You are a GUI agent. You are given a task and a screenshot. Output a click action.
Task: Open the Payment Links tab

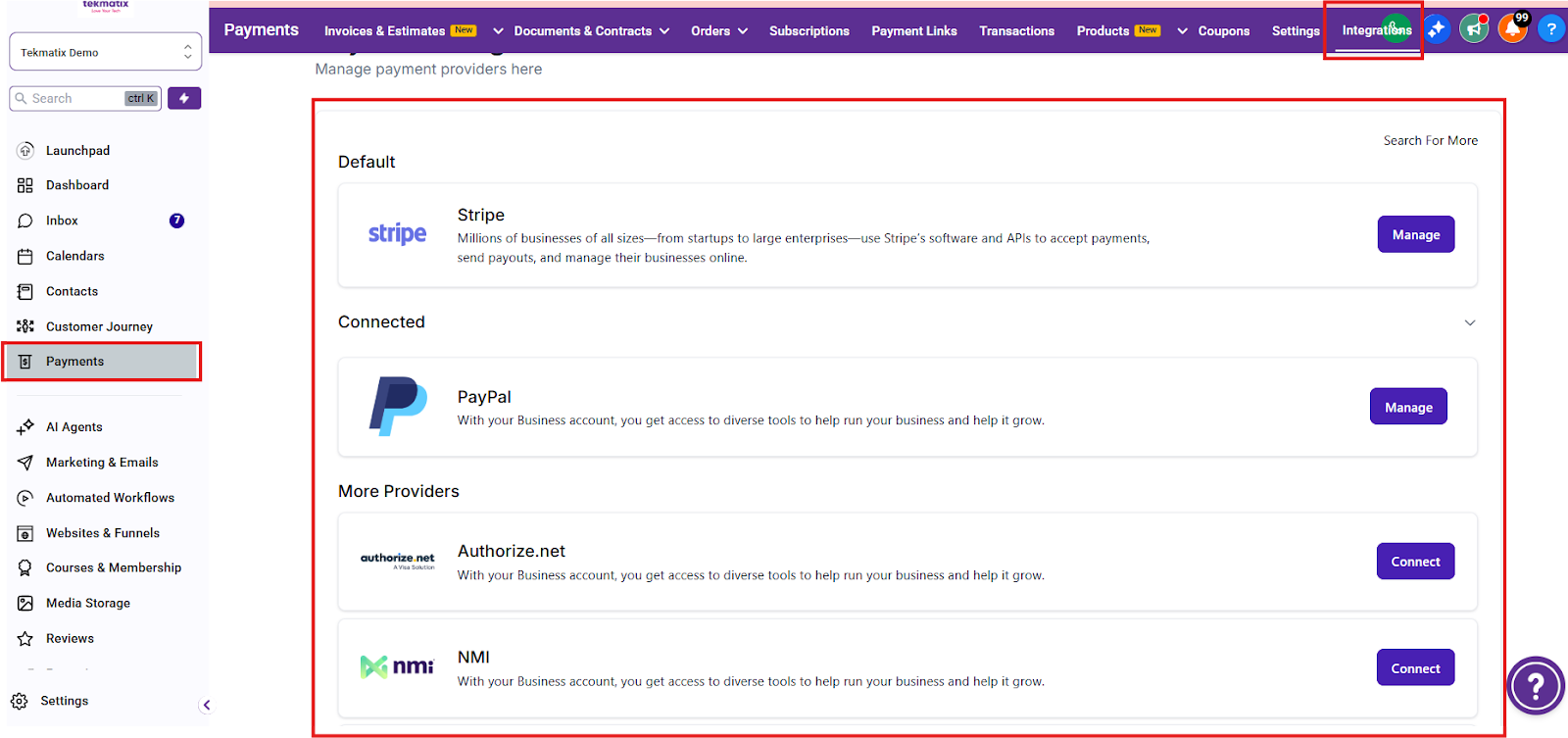913,31
